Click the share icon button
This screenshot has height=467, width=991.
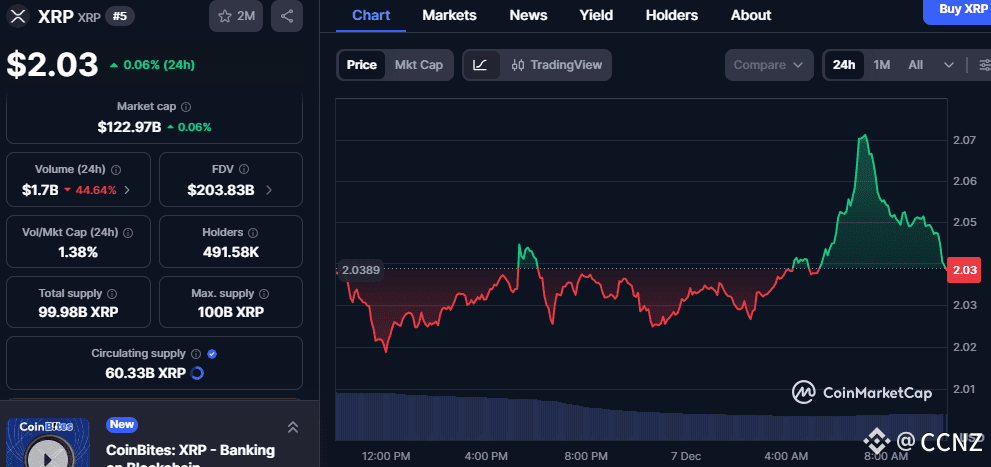pos(287,16)
